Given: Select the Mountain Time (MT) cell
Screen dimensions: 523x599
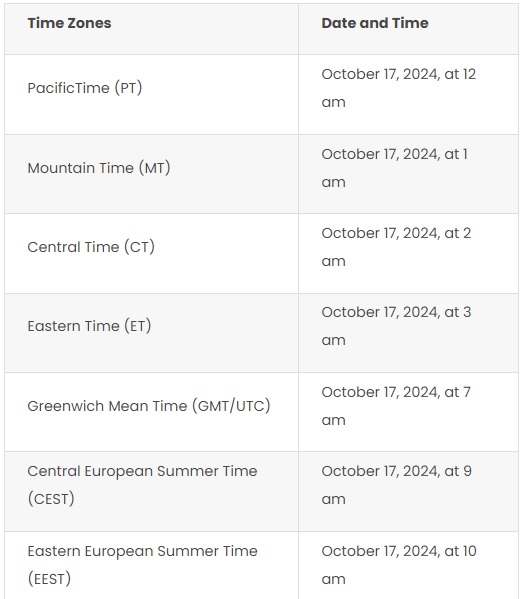Looking at the screenshot, I should pos(152,174).
